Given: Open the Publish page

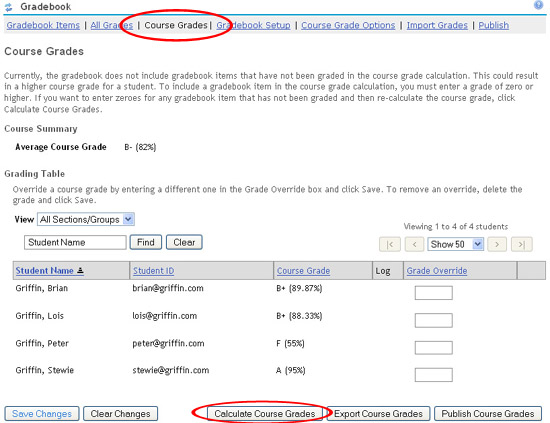Looking at the screenshot, I should pyautogui.click(x=494, y=25).
